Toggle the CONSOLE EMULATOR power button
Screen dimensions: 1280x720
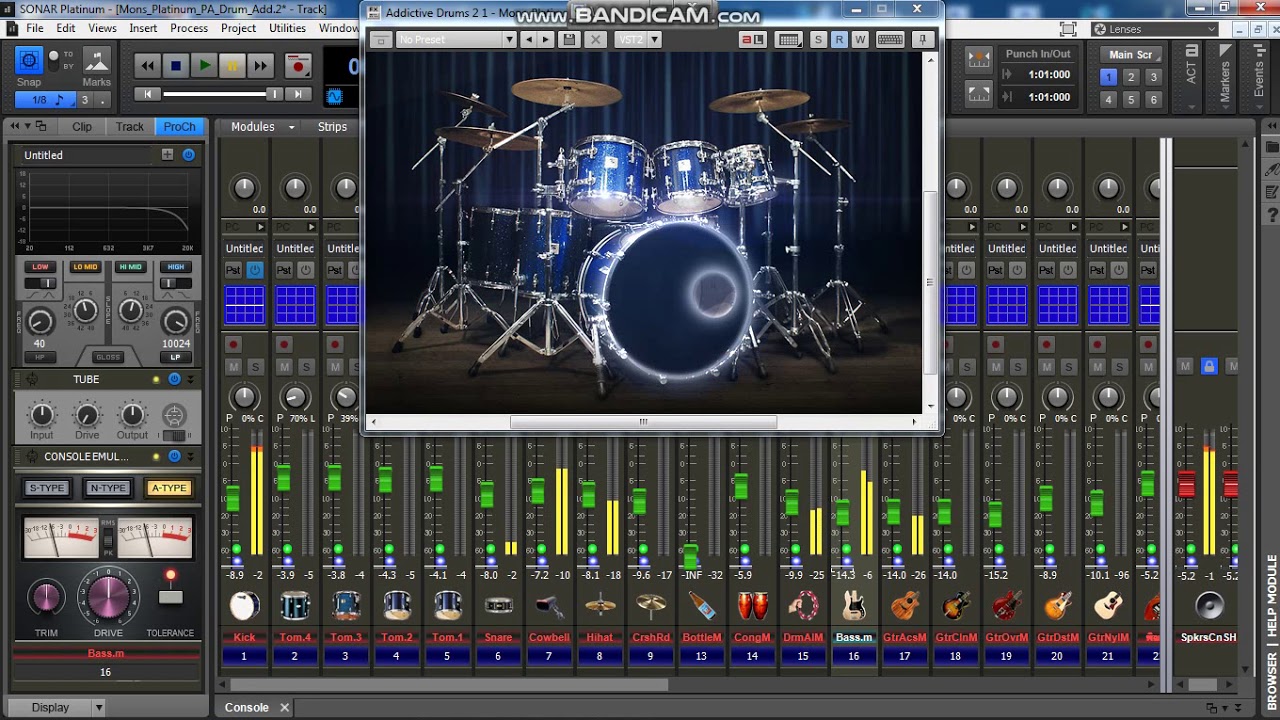[x=174, y=456]
